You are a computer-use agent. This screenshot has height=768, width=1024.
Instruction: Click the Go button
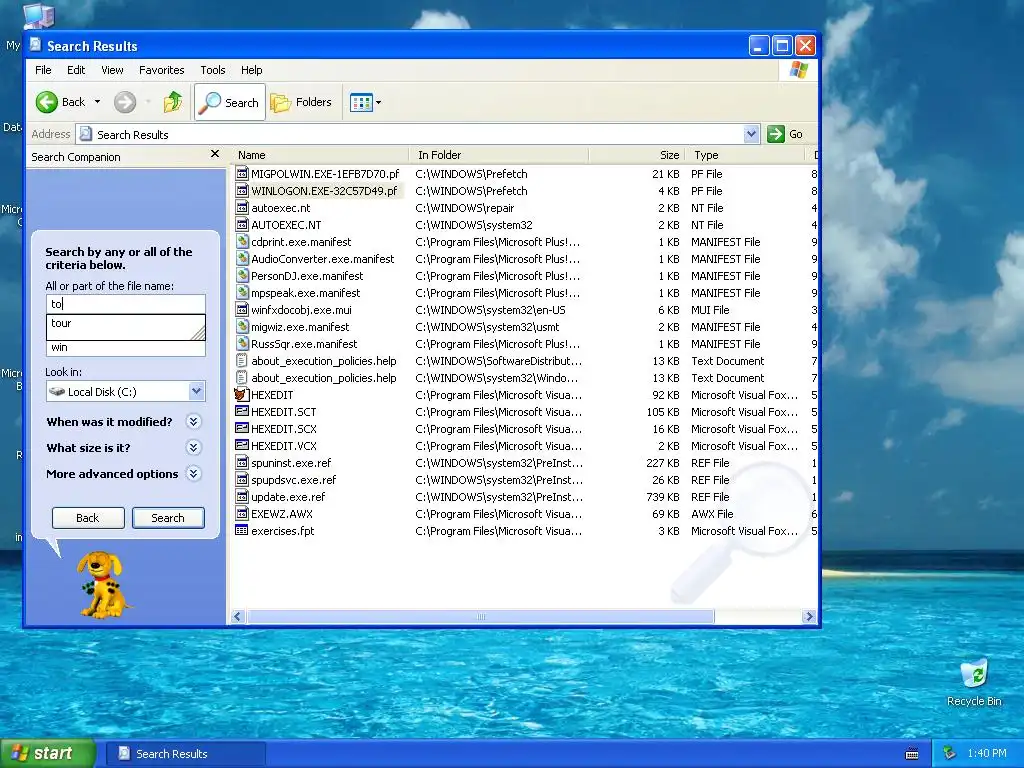(786, 134)
